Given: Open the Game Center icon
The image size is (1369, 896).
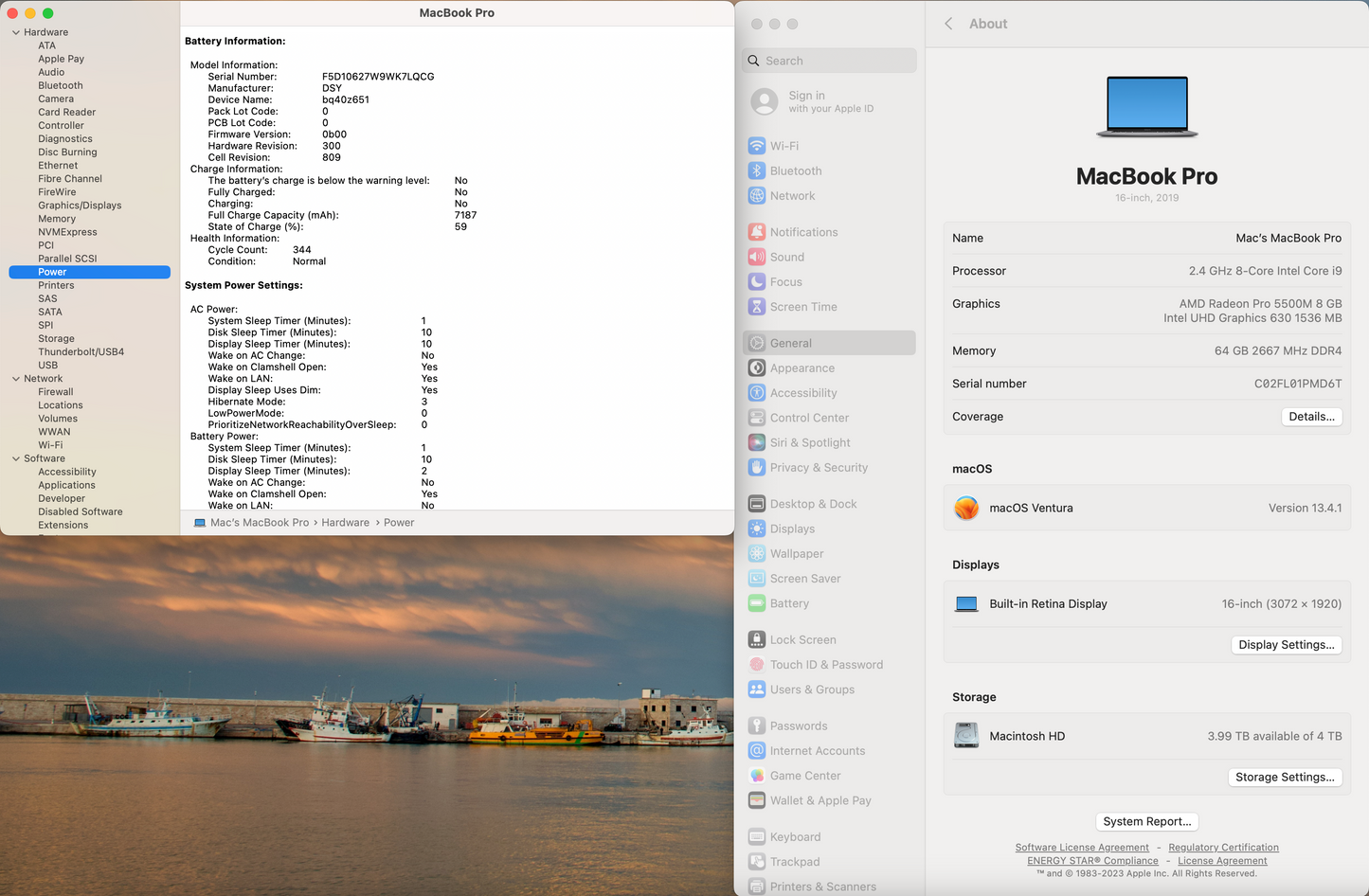Looking at the screenshot, I should tap(756, 776).
